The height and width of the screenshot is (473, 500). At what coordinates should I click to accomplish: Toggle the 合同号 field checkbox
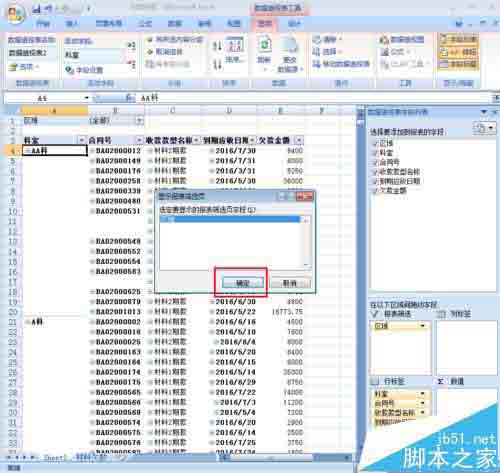(375, 162)
